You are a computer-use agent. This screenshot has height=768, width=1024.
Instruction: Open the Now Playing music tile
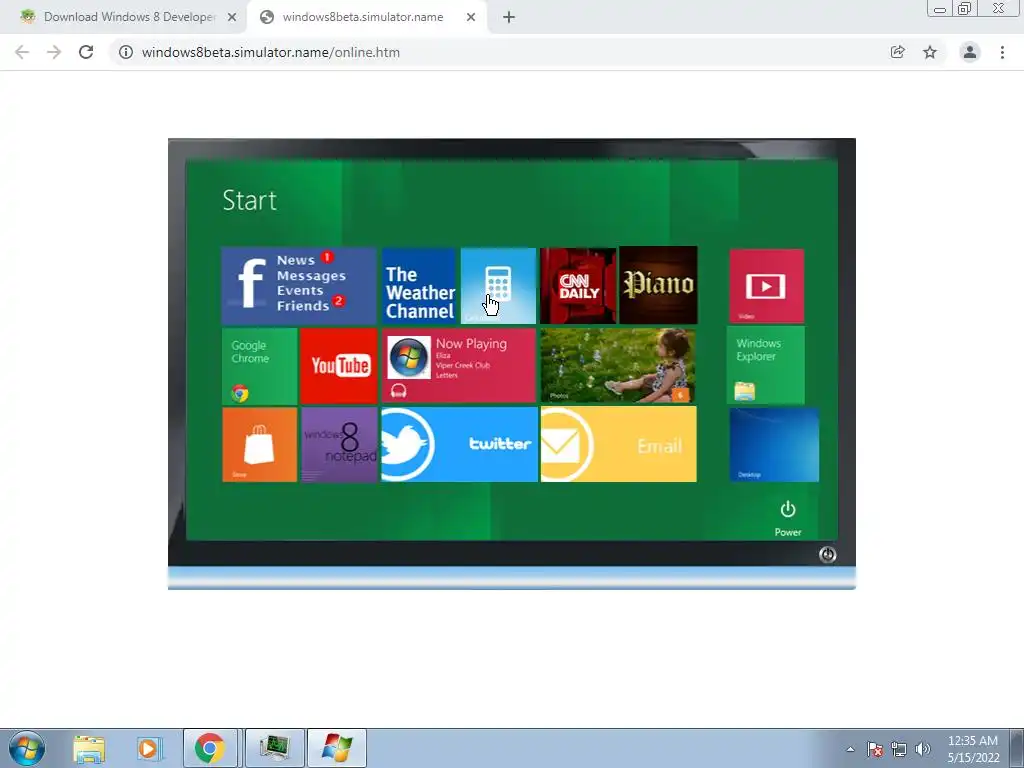[458, 366]
